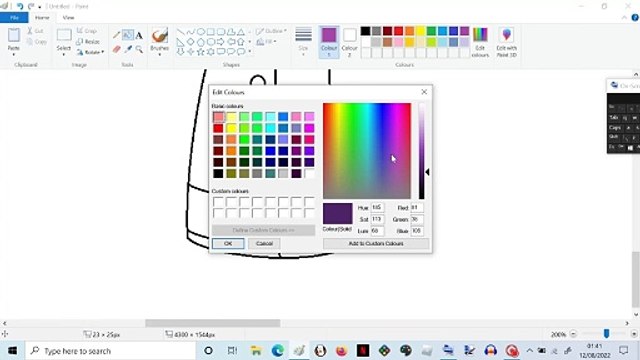640x360 pixels.
Task: Open the shape Outline dropdown
Action: [x=271, y=31]
